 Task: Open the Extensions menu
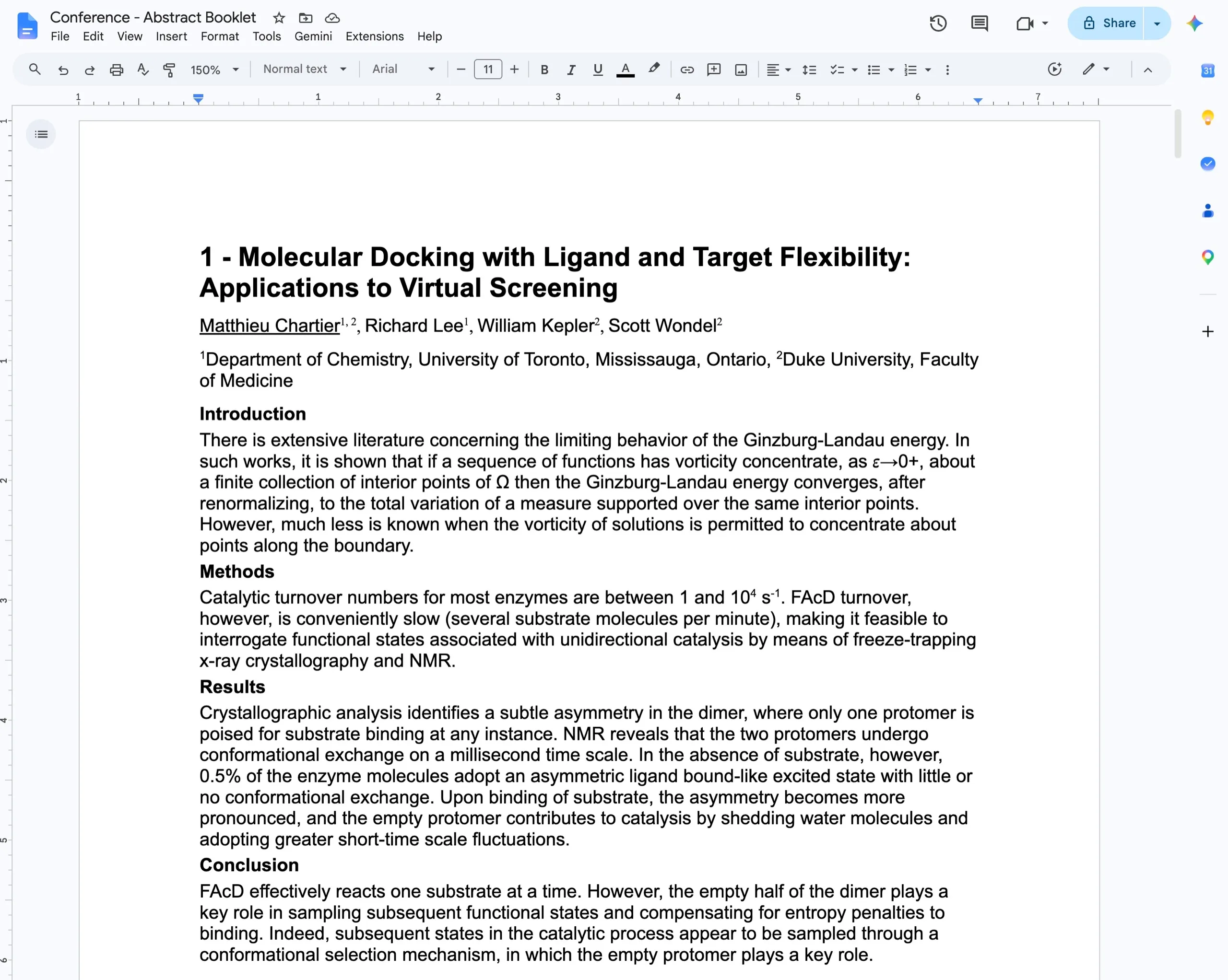[x=374, y=36]
